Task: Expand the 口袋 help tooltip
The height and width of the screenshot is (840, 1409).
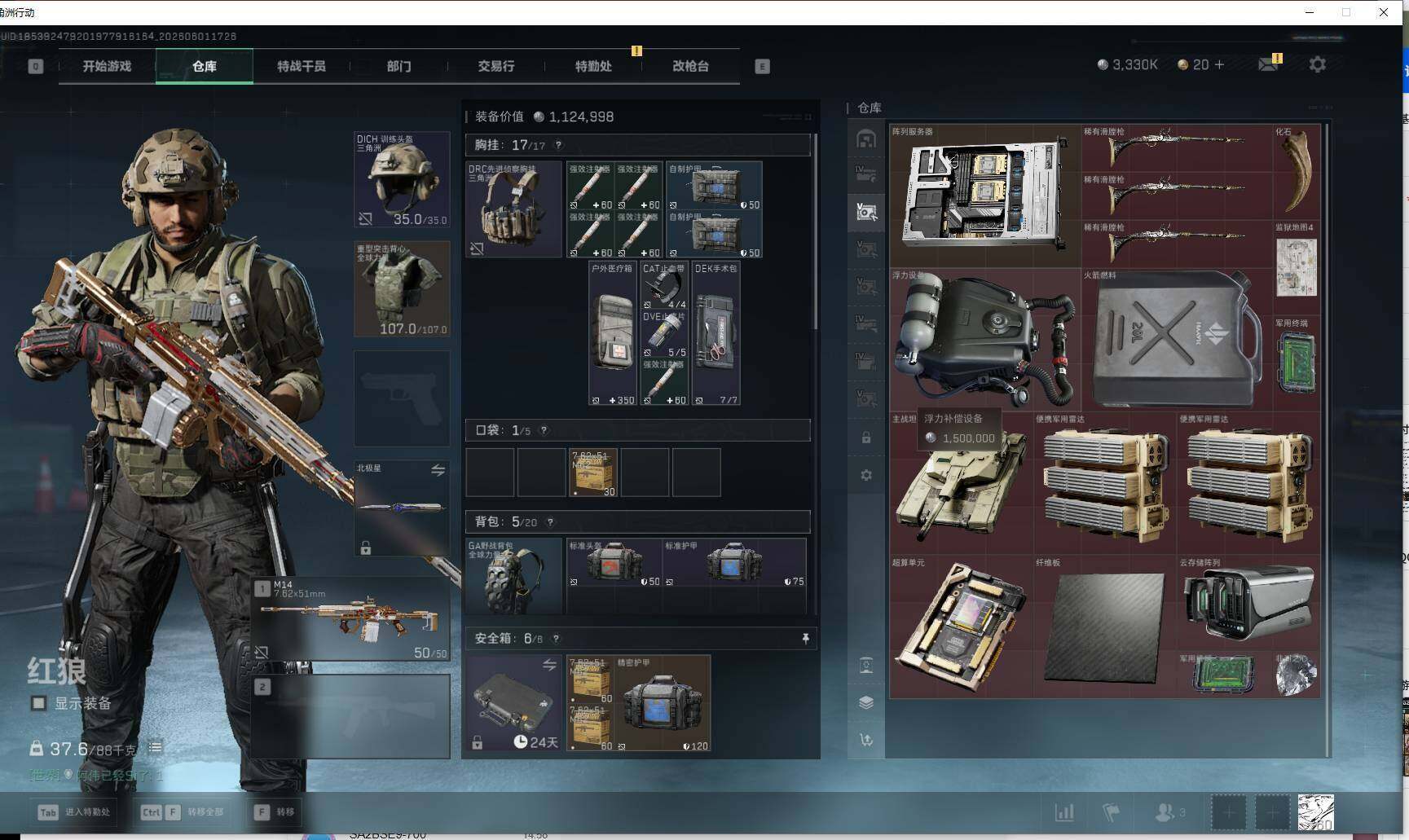Action: (544, 430)
